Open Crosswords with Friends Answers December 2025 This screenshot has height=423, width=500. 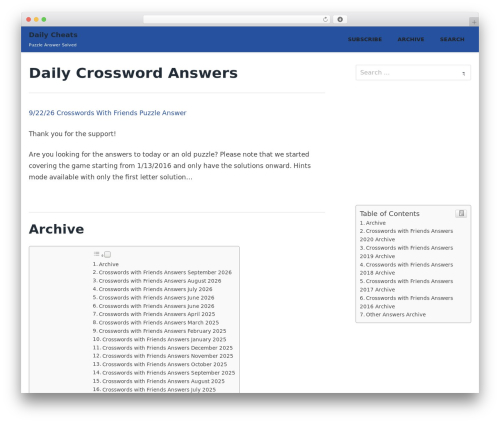coord(163,348)
